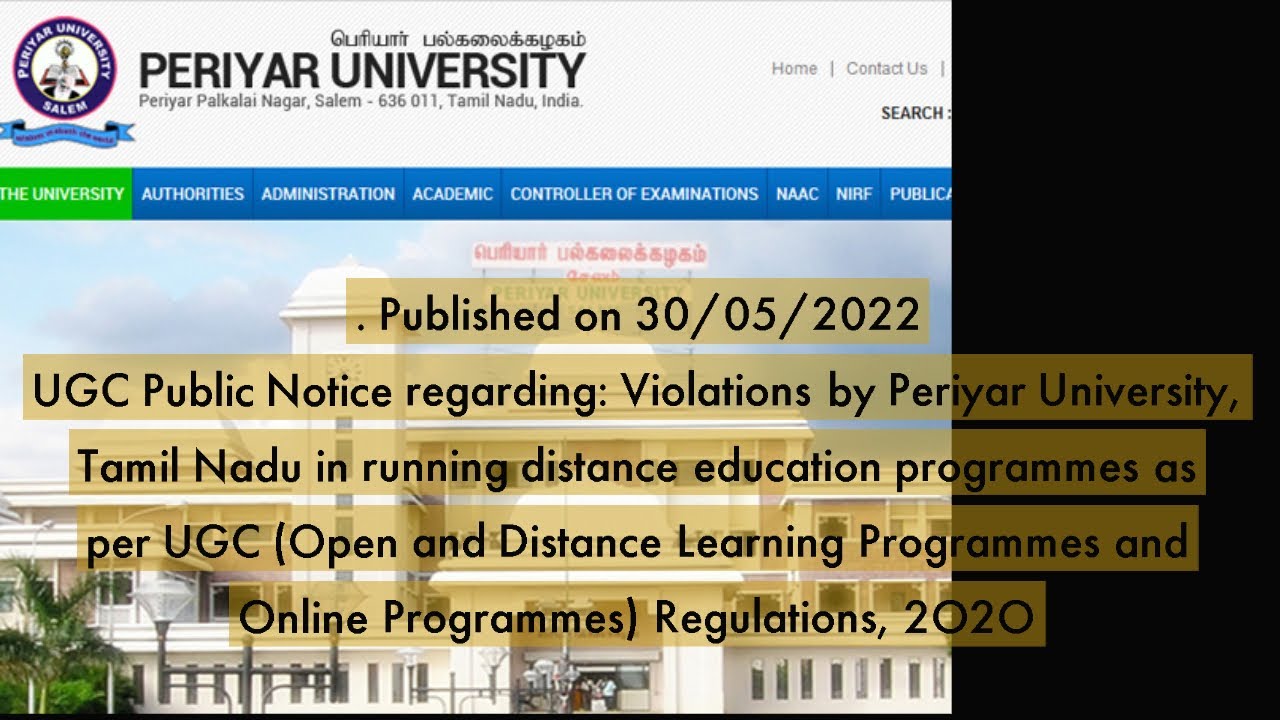Click the UGC Public Notice regarding caption line
This screenshot has height=720, width=1280.
(x=638, y=390)
